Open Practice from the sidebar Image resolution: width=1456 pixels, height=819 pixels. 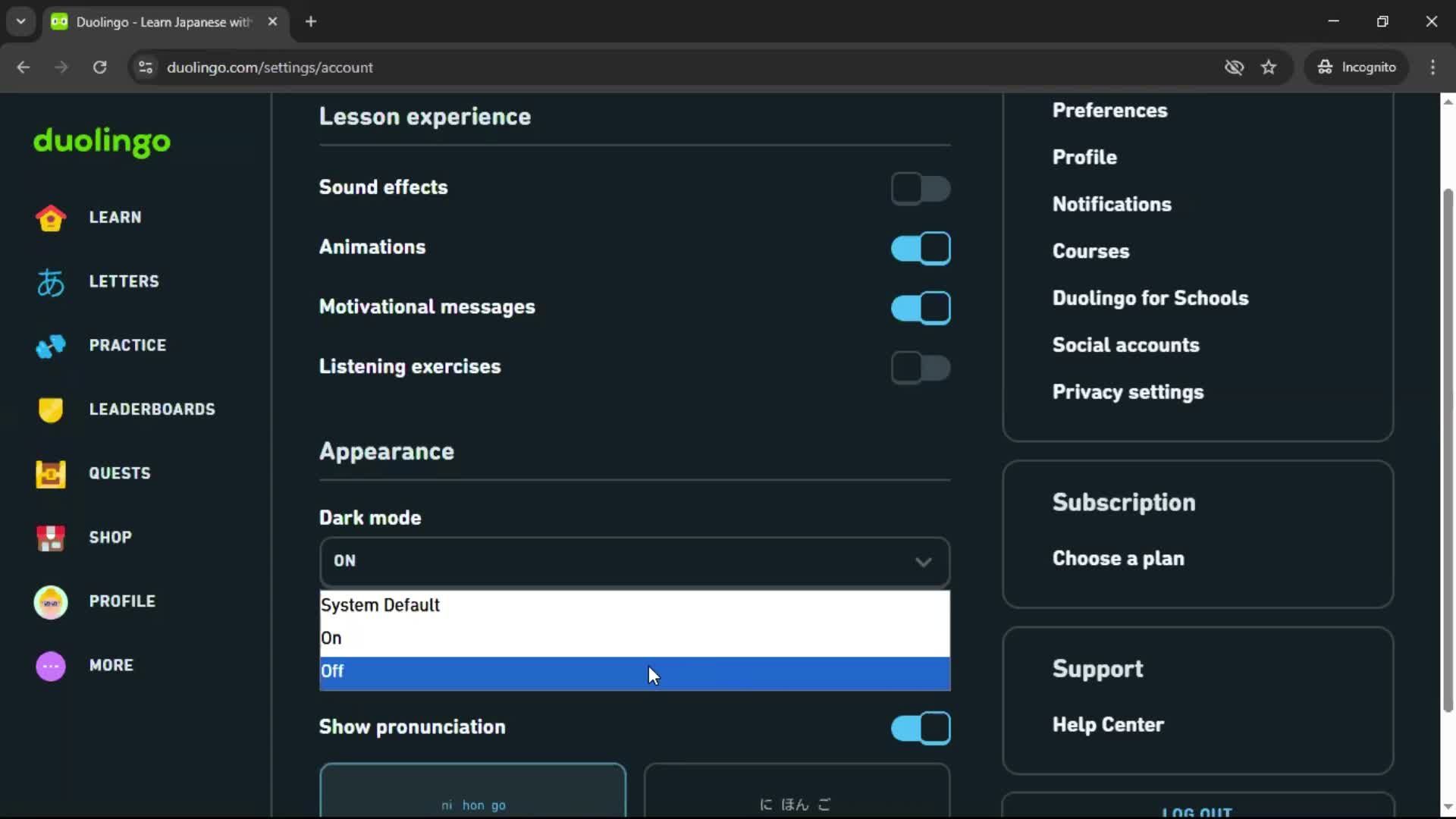(50, 345)
